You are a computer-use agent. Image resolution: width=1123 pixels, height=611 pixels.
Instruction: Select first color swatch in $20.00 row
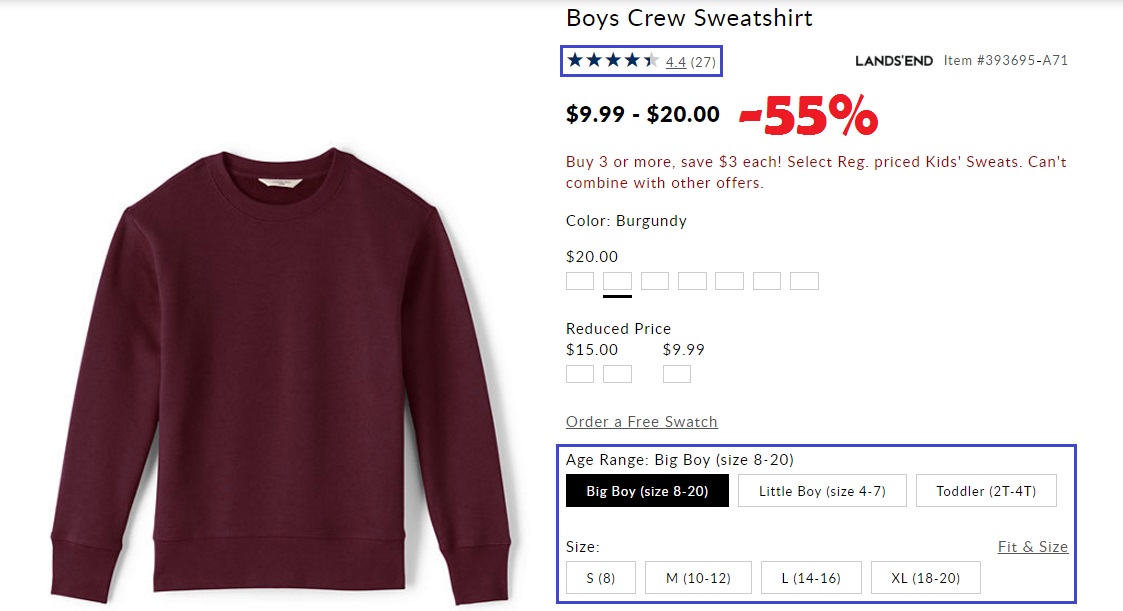point(580,281)
